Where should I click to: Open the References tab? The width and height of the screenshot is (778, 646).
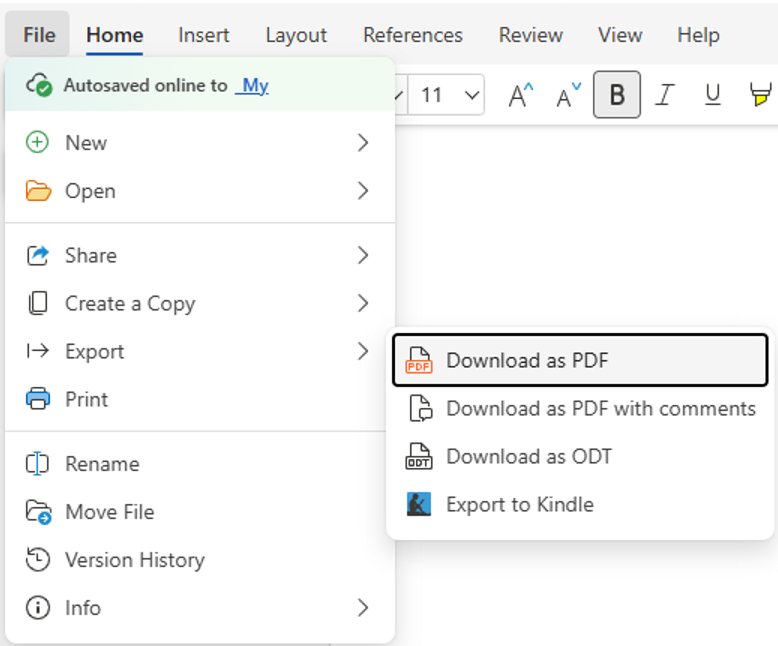coord(412,35)
